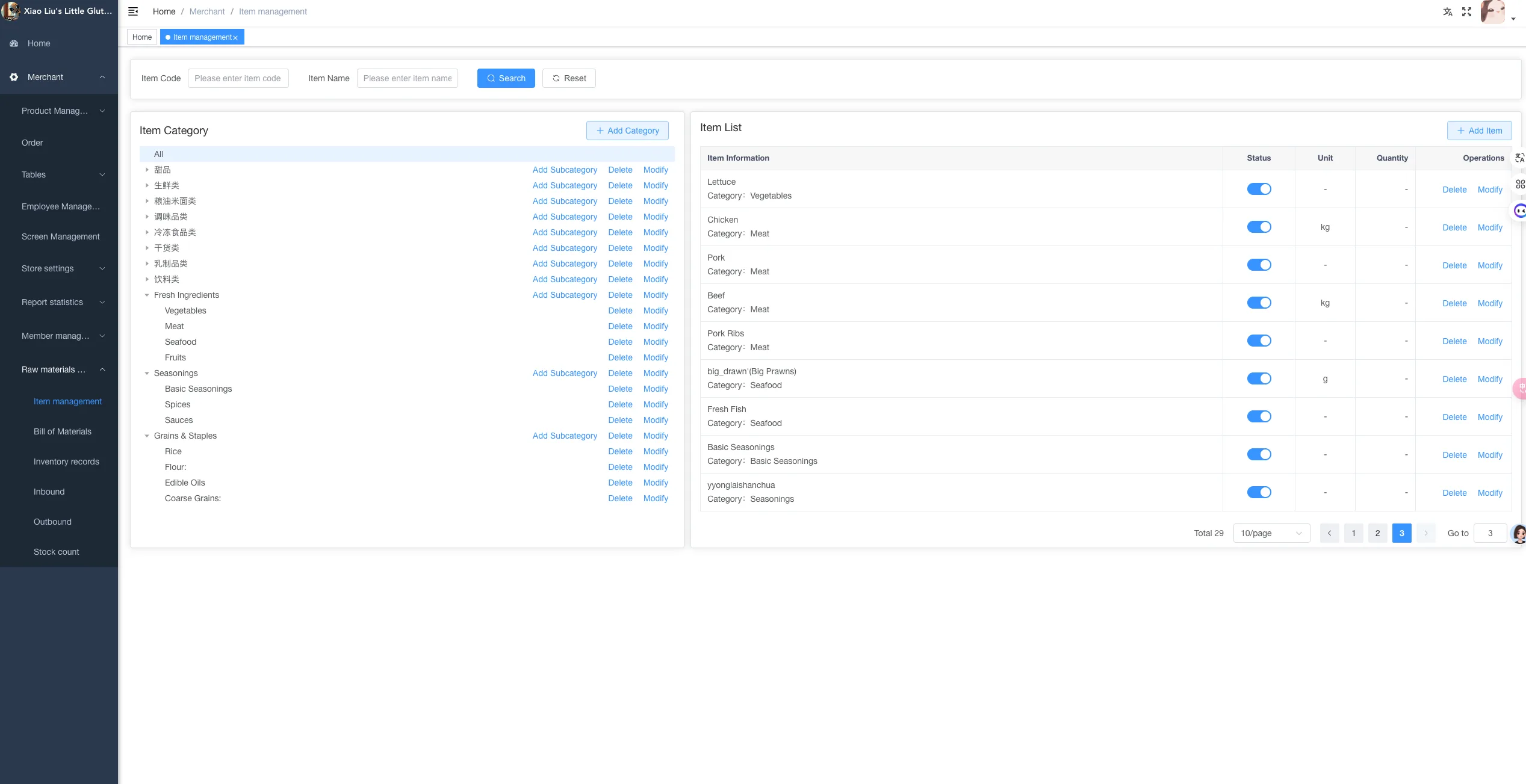Expand Product Management submenu
Viewport: 1526px width, 784px height.
pos(59,111)
